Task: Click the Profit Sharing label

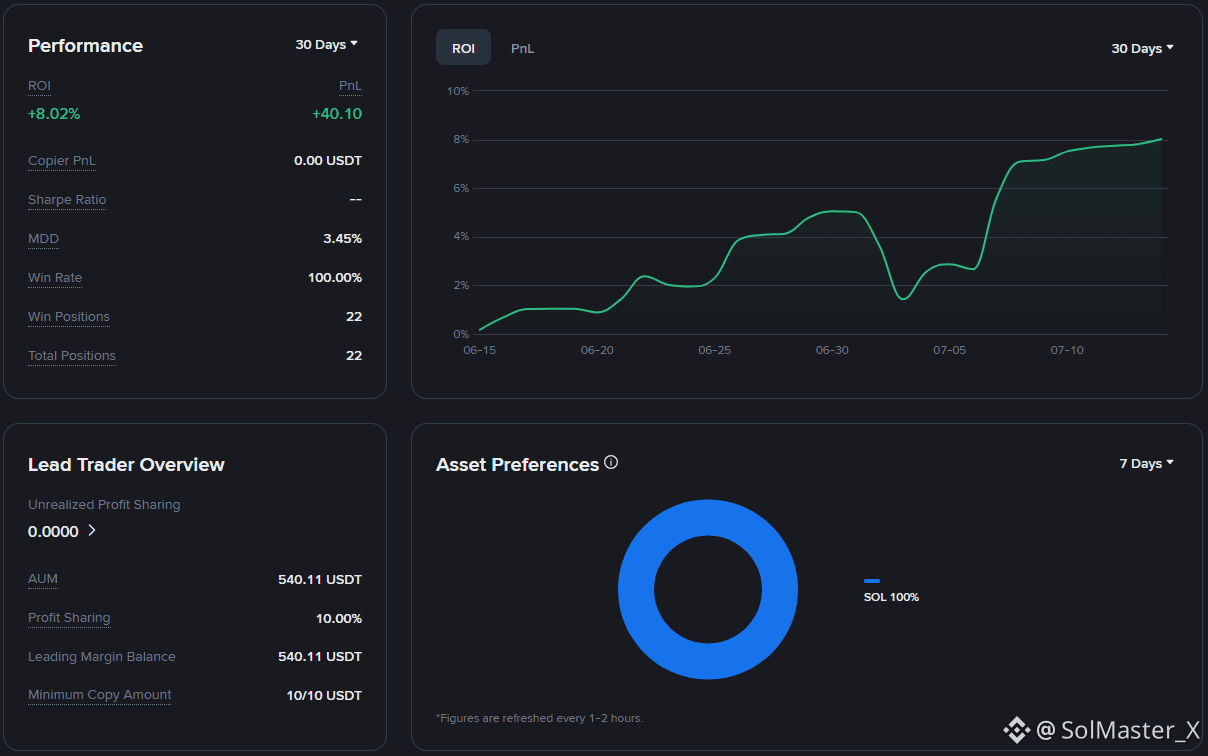Action: point(69,618)
